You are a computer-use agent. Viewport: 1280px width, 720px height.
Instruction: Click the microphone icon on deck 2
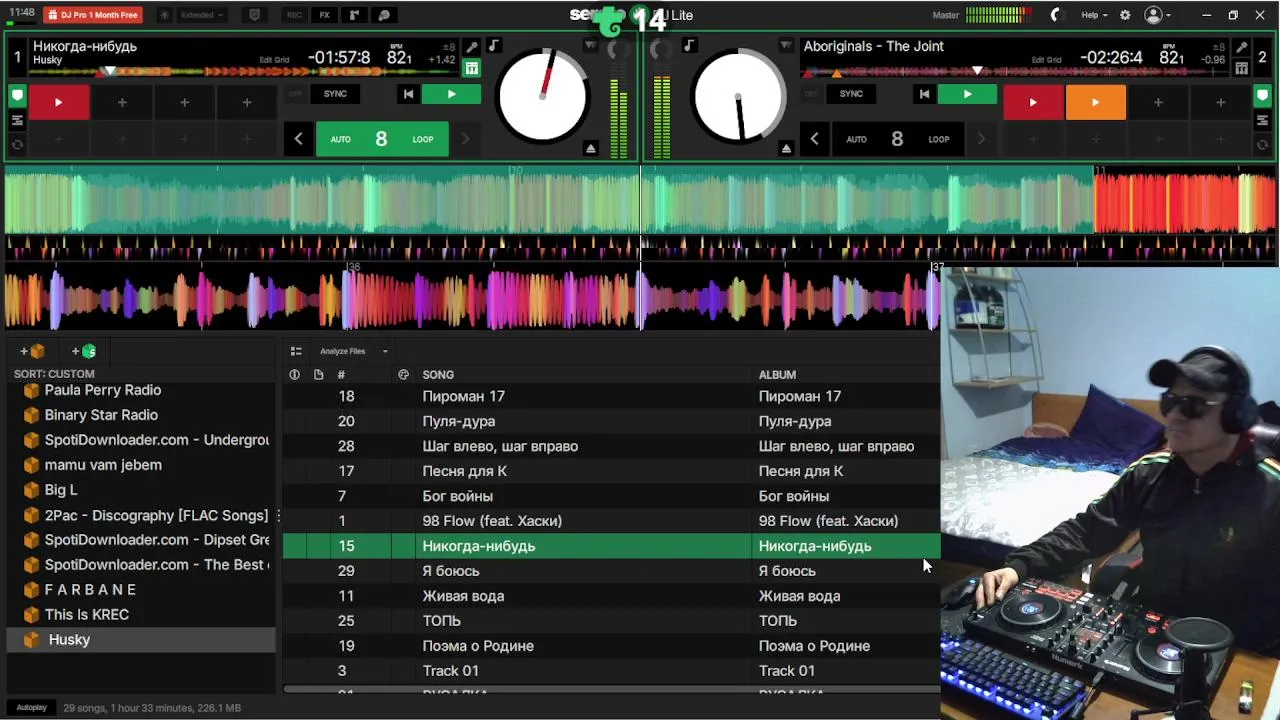point(1241,48)
